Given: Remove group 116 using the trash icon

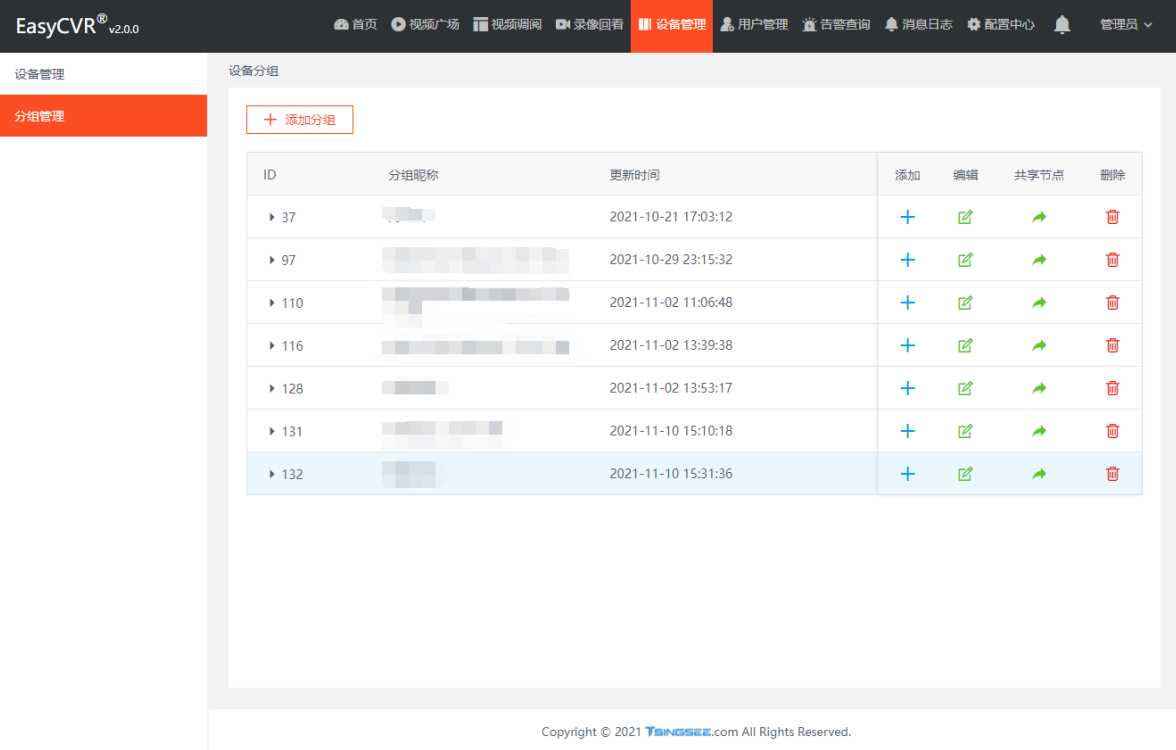Looking at the screenshot, I should point(1112,346).
